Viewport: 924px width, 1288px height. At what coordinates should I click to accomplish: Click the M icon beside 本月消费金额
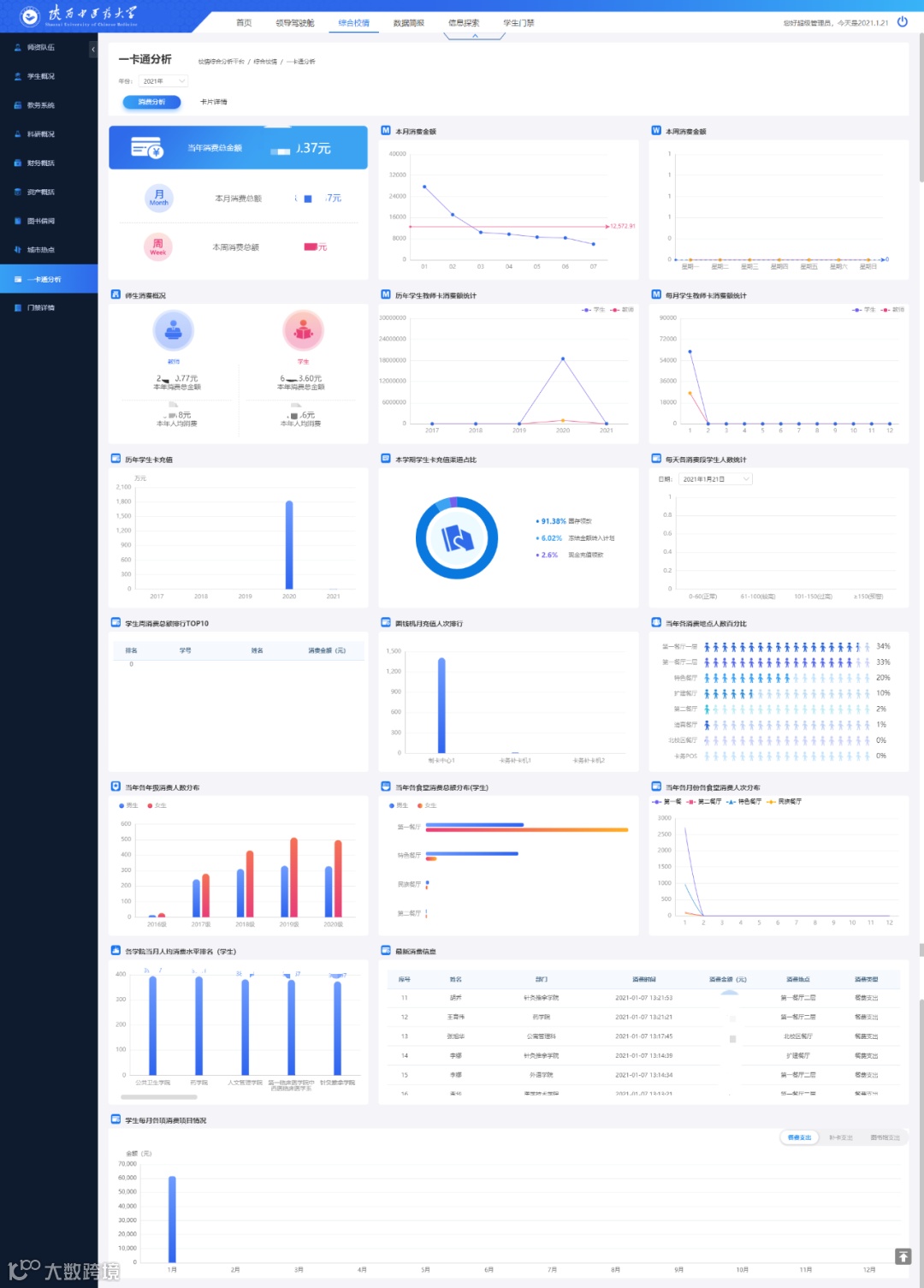pos(386,131)
